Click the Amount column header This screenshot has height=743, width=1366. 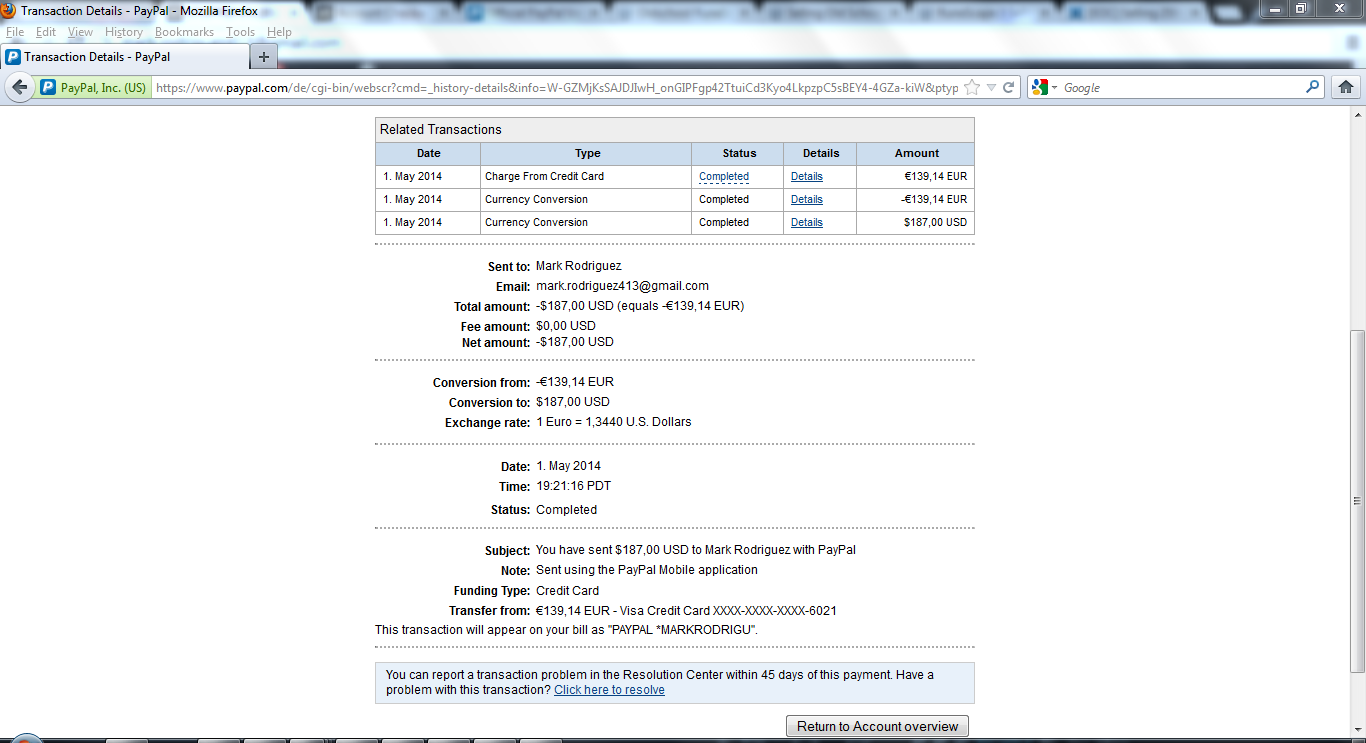(x=916, y=154)
